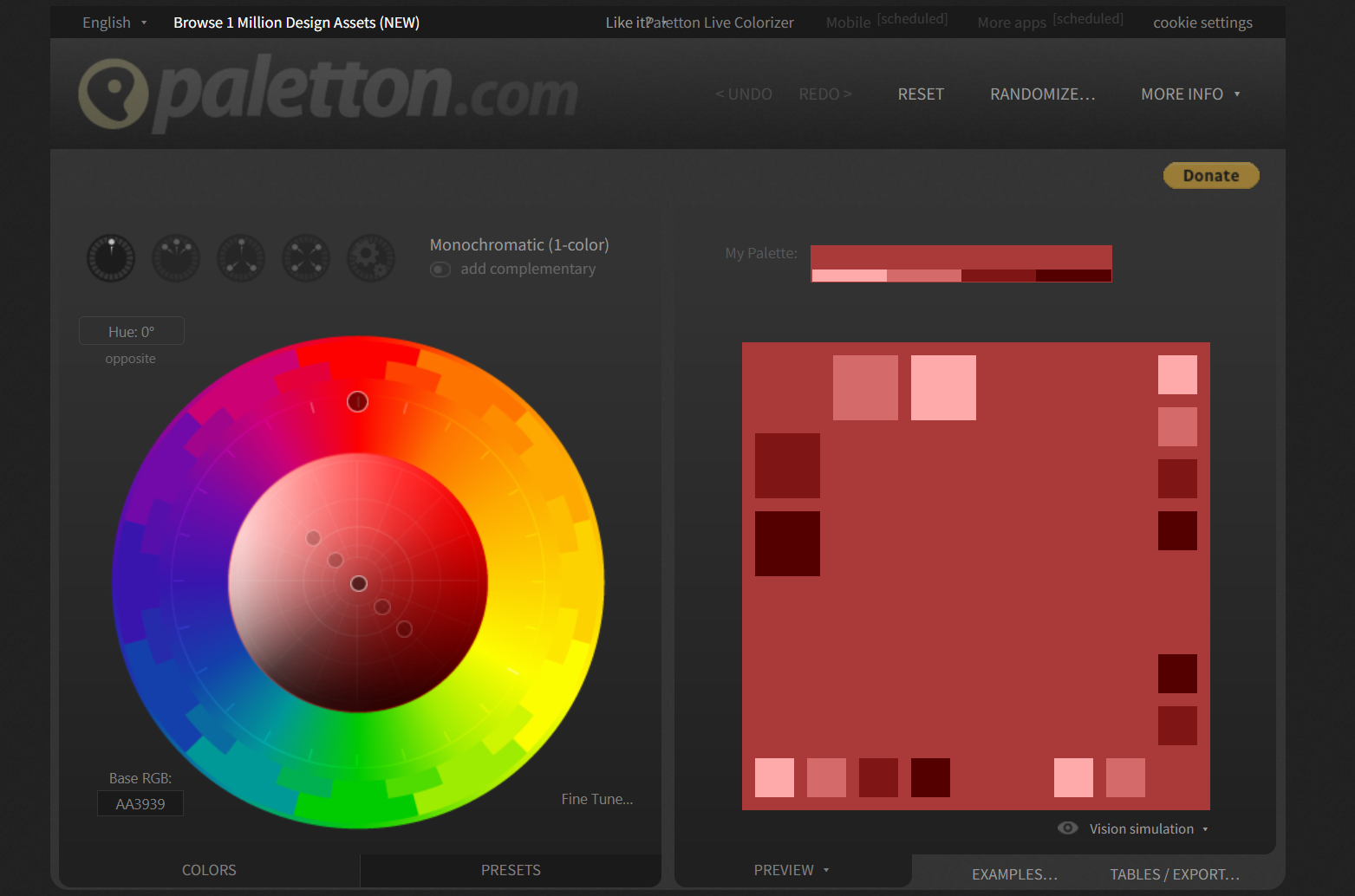Click the Paletton logo icon

click(114, 94)
